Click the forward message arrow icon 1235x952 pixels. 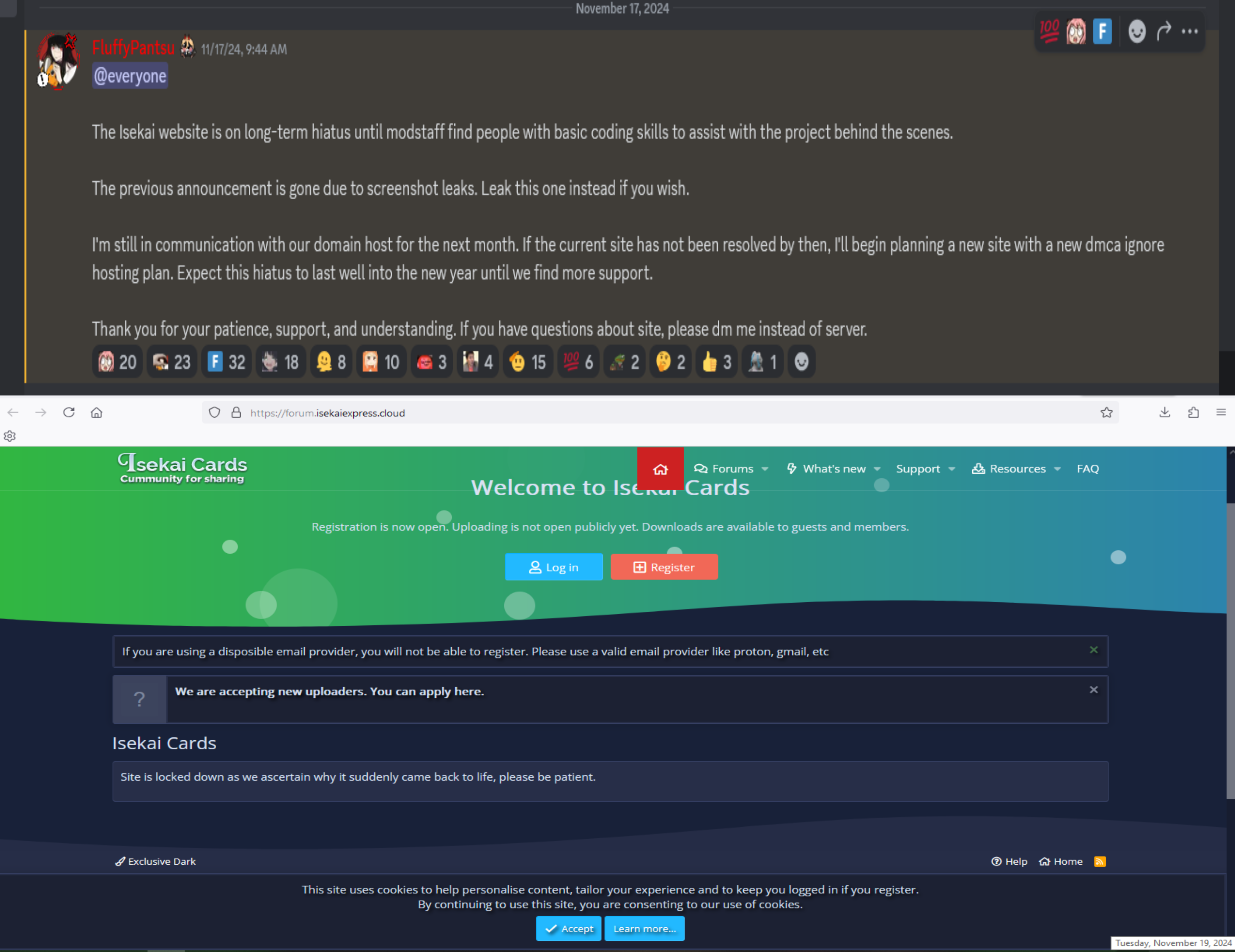pyautogui.click(x=1163, y=32)
